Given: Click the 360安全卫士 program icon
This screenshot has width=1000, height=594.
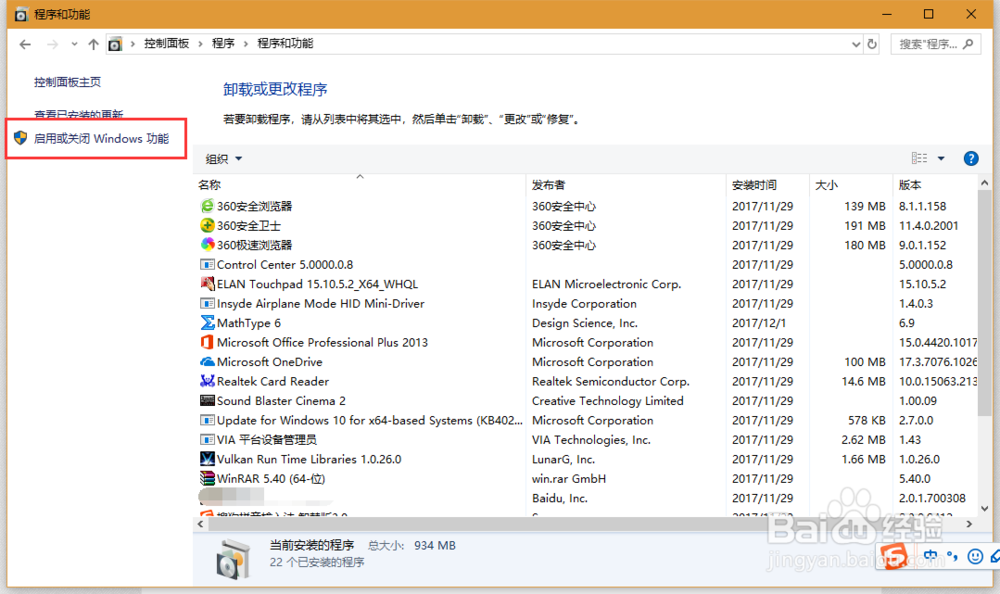Looking at the screenshot, I should click(207, 225).
